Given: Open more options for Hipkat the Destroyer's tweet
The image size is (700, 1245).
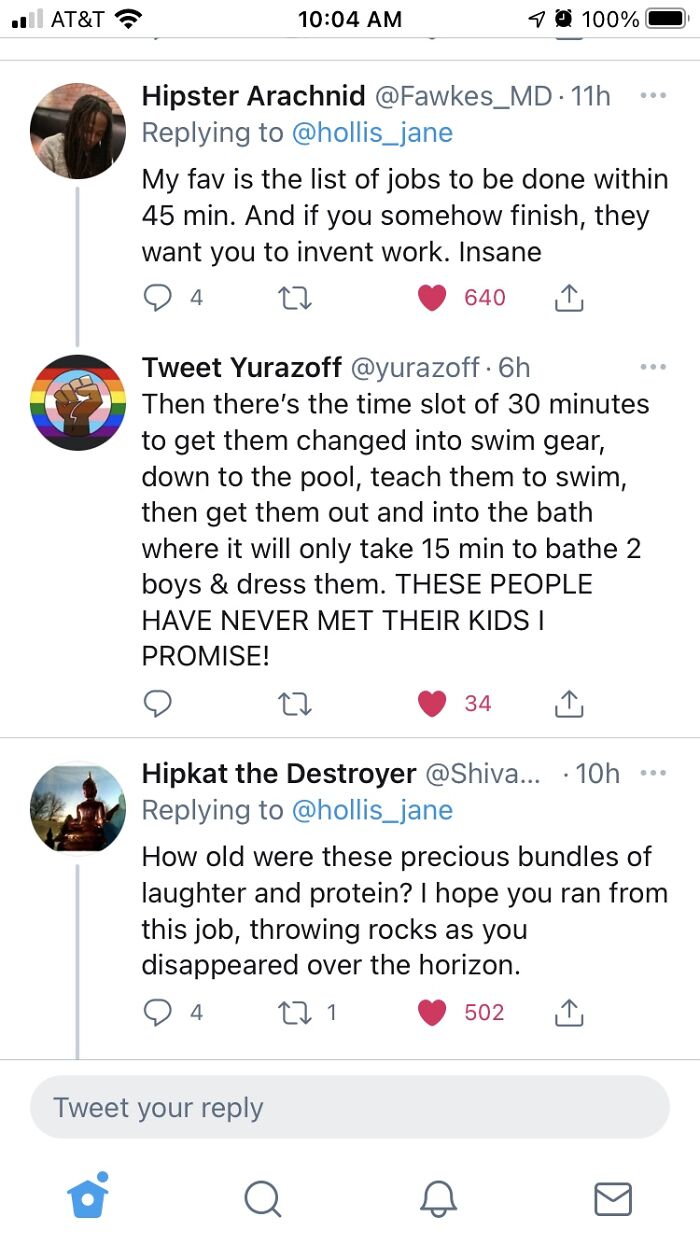Looking at the screenshot, I should click(x=652, y=773).
